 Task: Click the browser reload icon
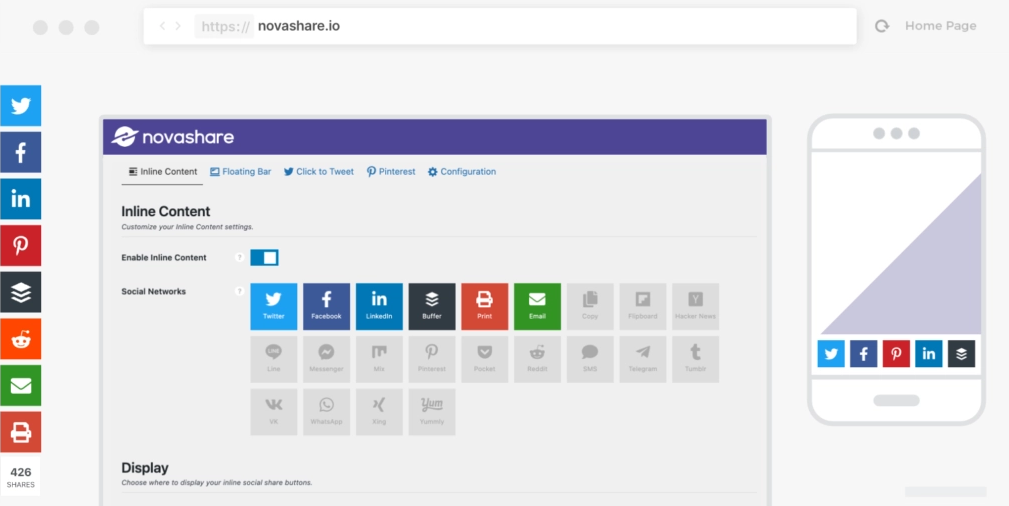(882, 26)
